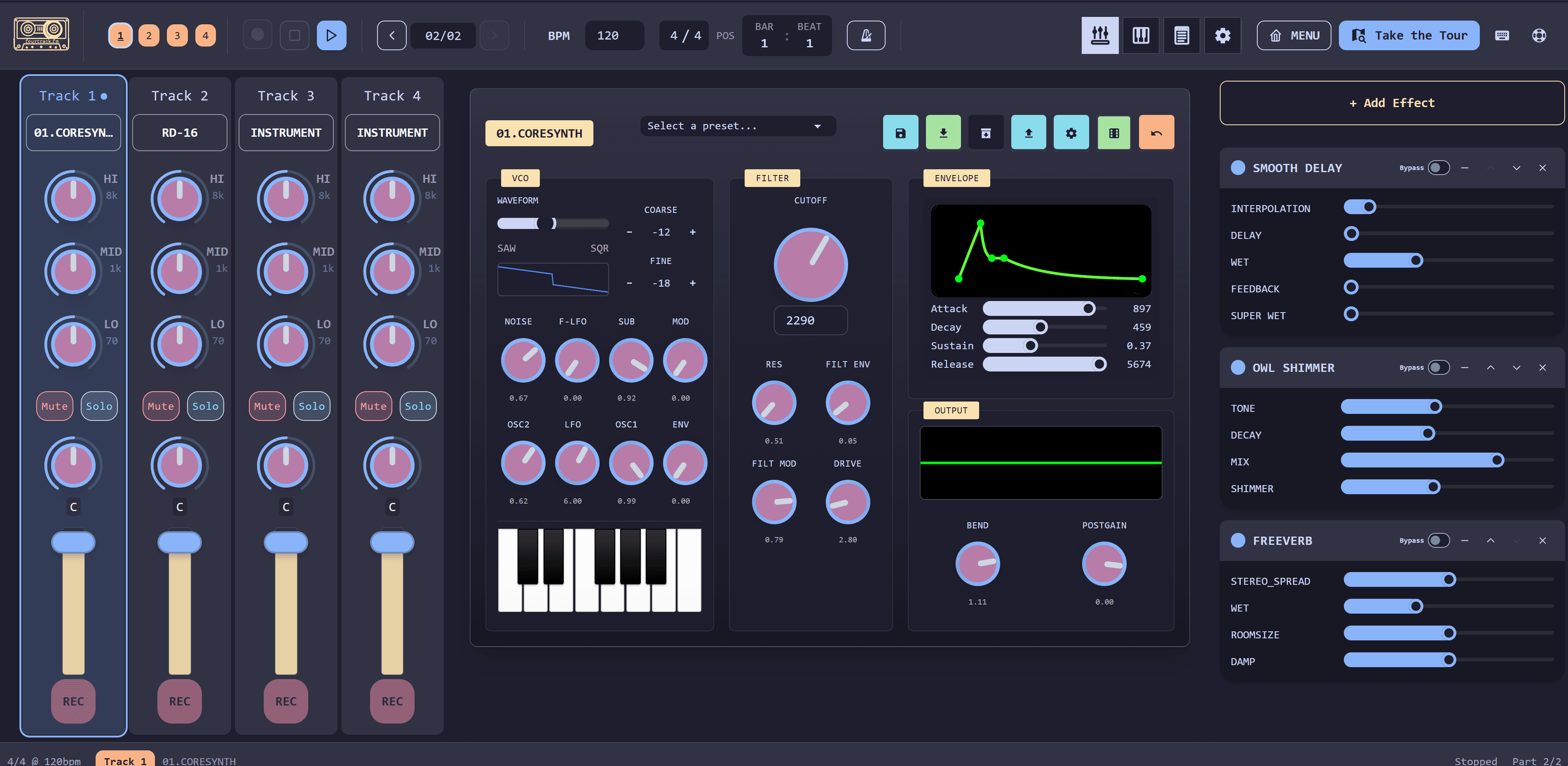Click the metronome icon near the BPM controls

865,35
